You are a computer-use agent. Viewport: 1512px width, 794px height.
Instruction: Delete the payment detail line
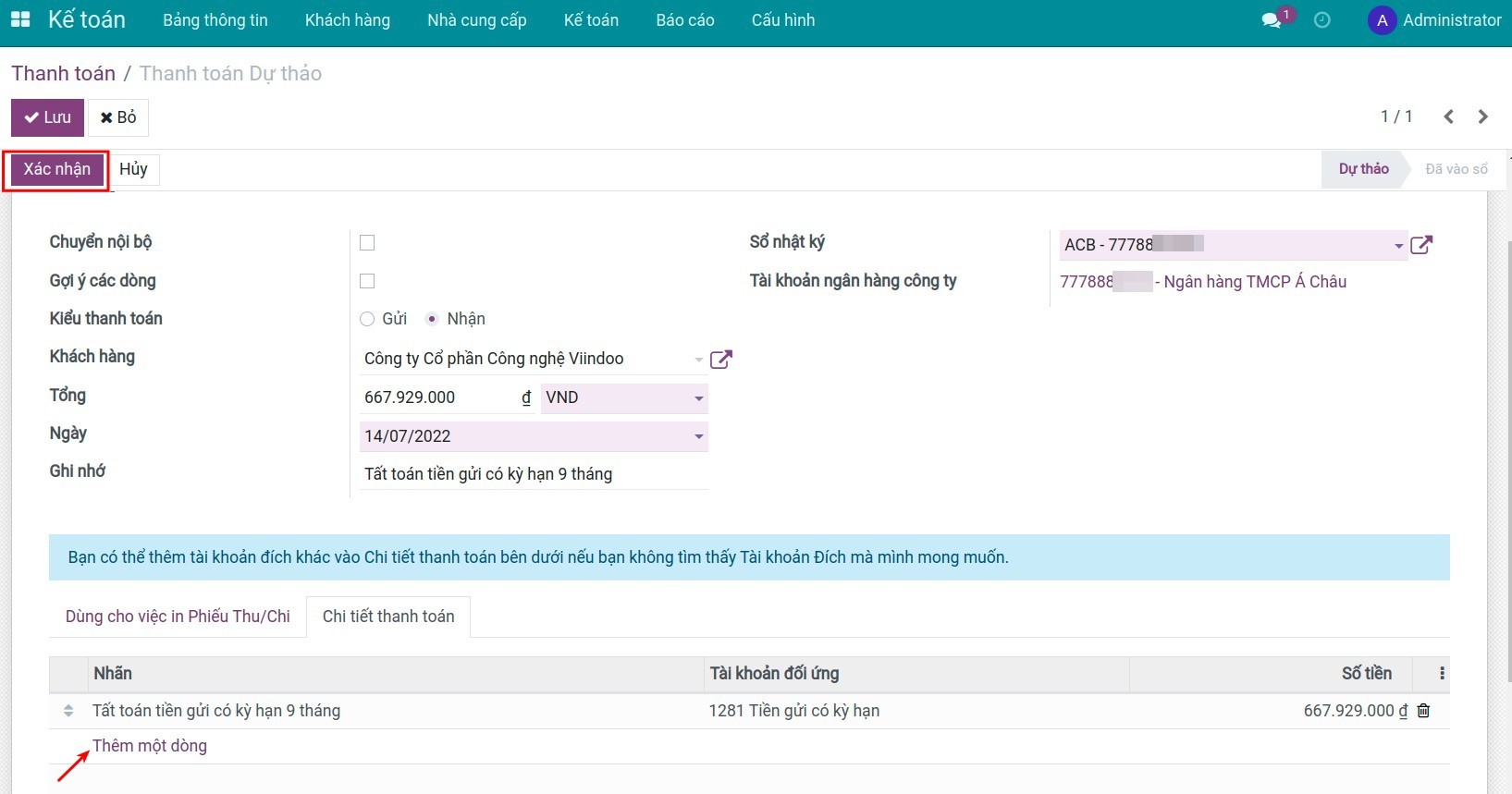coord(1424,711)
